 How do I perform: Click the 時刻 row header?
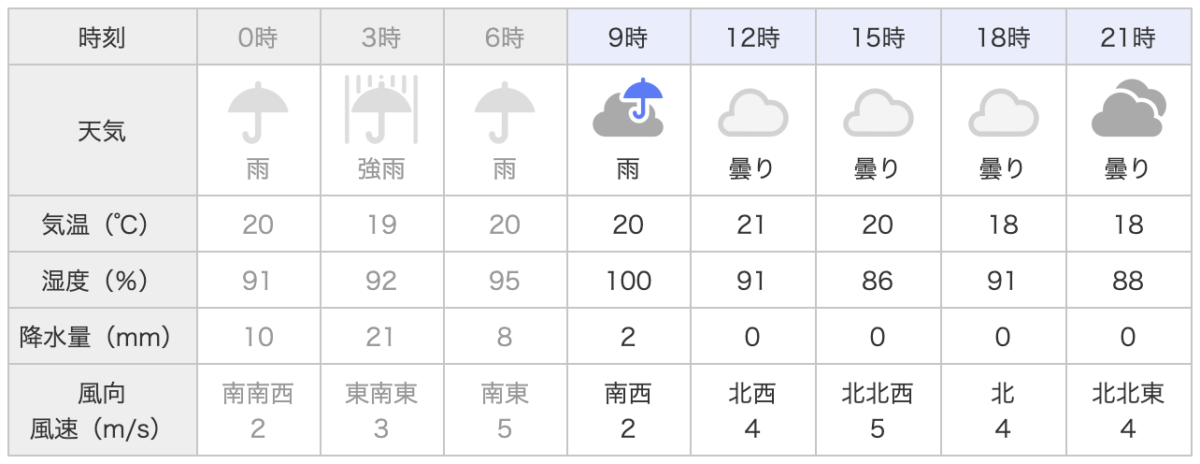coord(103,39)
